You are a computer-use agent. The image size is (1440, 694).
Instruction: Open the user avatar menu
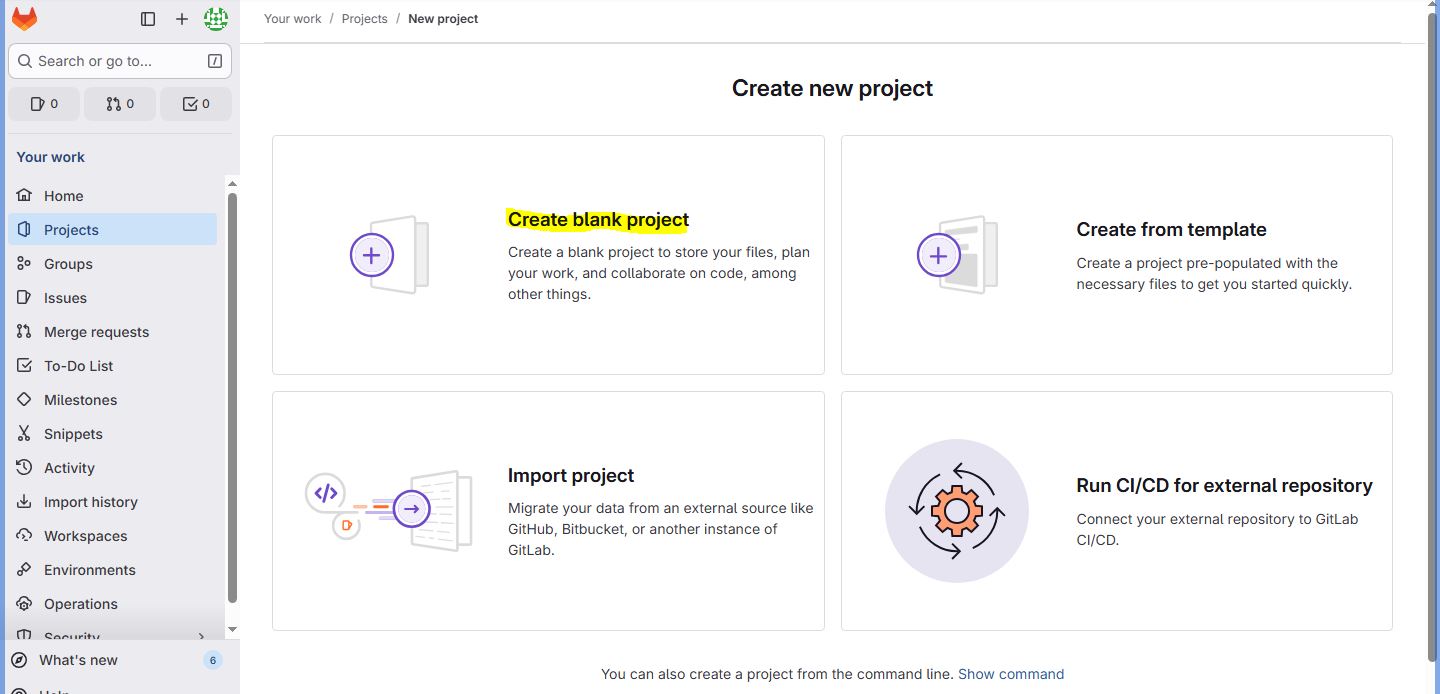[x=215, y=19]
